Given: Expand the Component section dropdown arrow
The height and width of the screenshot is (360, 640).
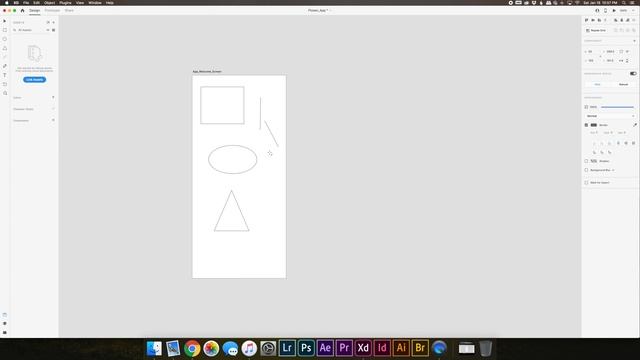Looking at the screenshot, I should (x=634, y=41).
